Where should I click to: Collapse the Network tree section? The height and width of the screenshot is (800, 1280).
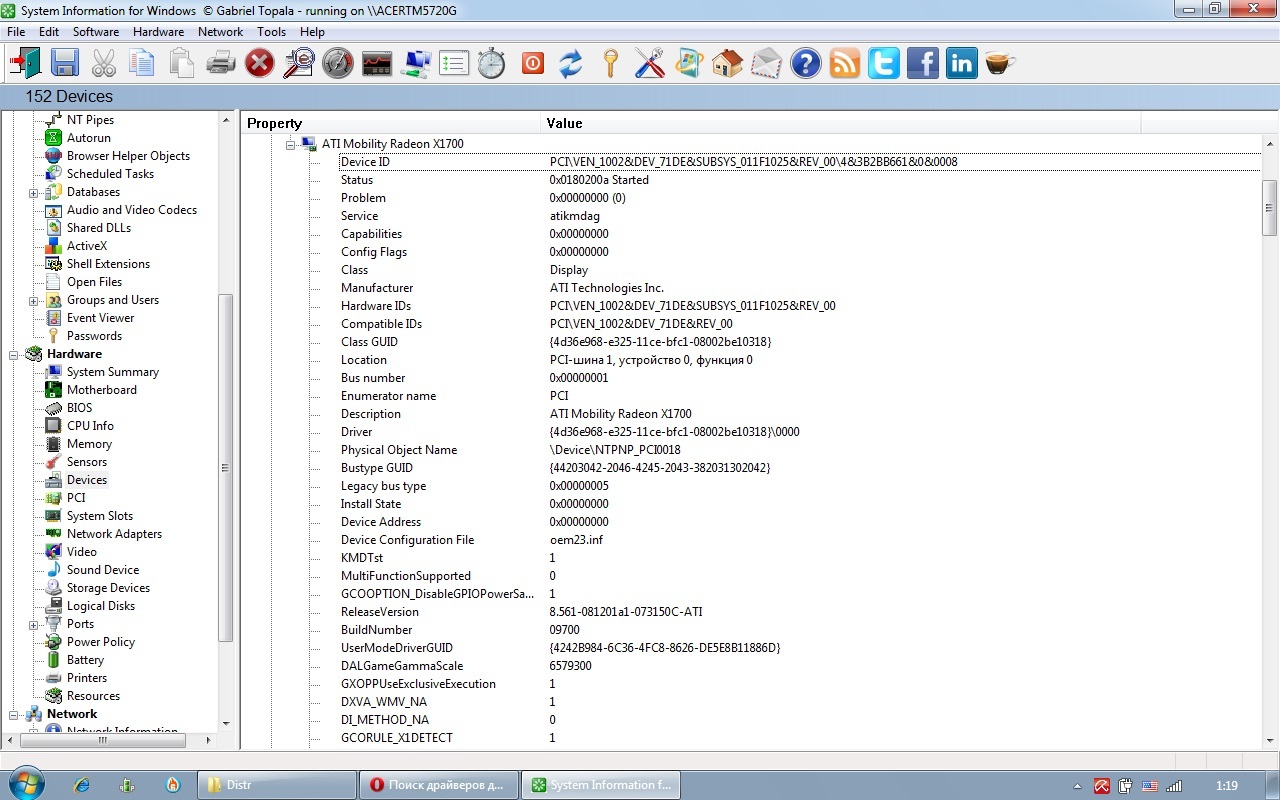[14, 714]
